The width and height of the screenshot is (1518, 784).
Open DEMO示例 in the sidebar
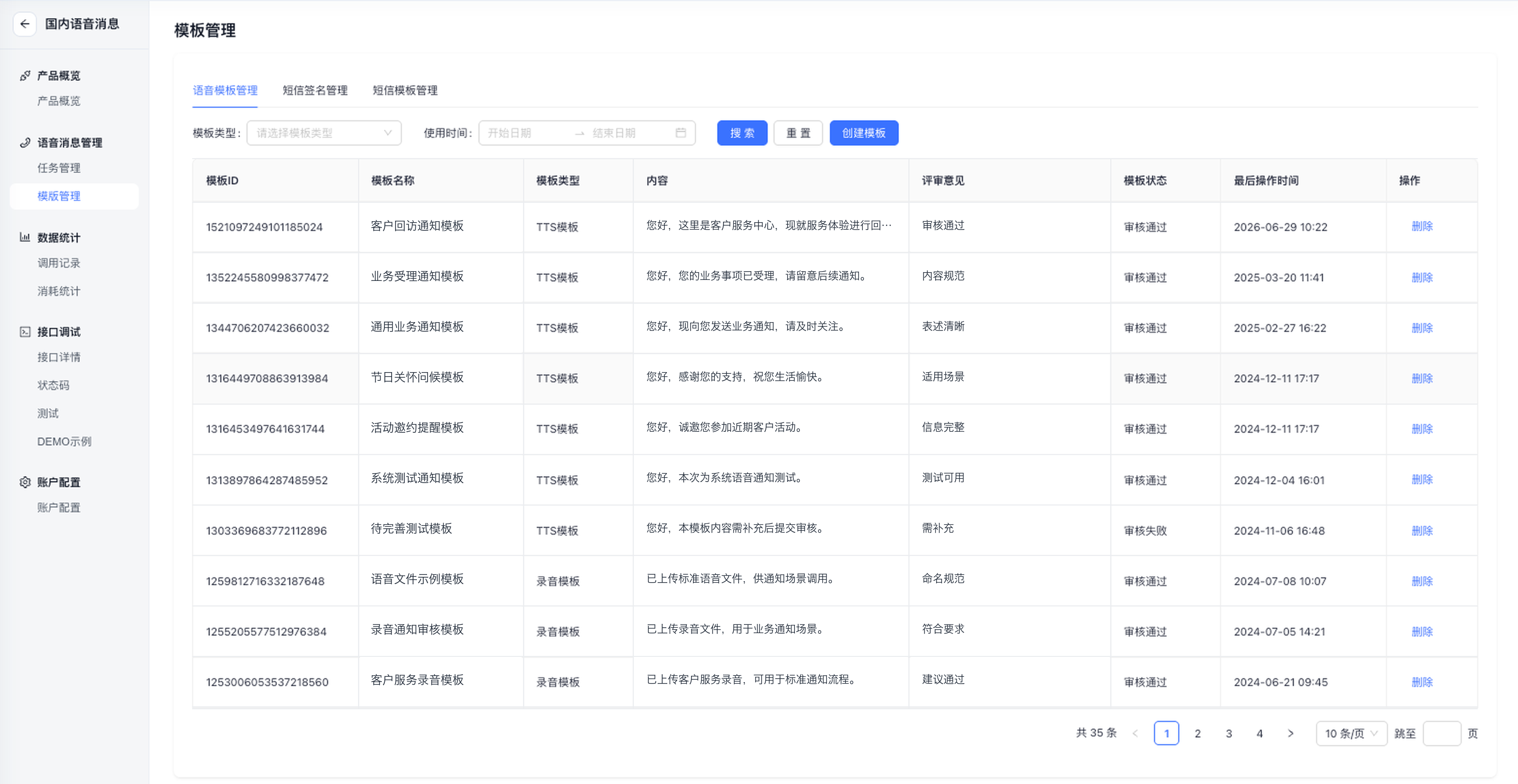[x=64, y=441]
